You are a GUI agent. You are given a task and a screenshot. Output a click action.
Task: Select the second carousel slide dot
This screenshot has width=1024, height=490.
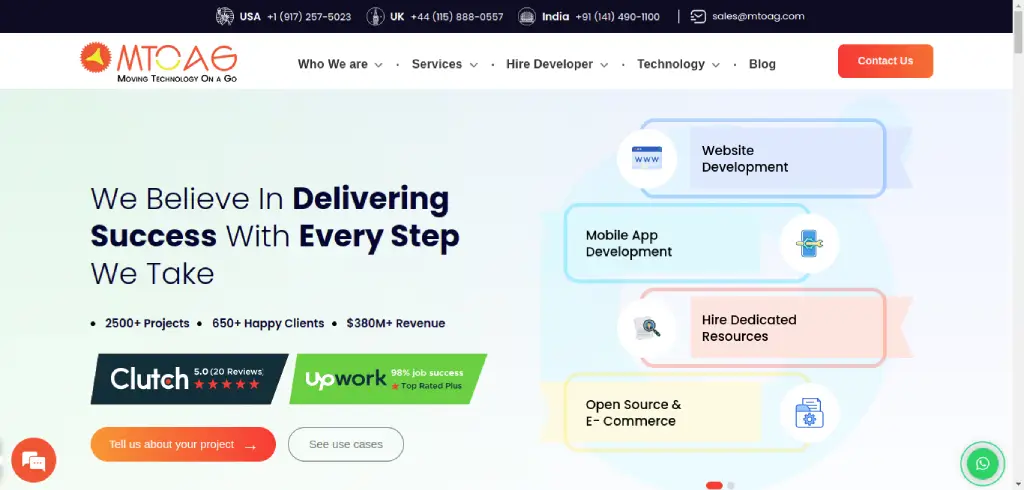pyautogui.click(x=731, y=485)
